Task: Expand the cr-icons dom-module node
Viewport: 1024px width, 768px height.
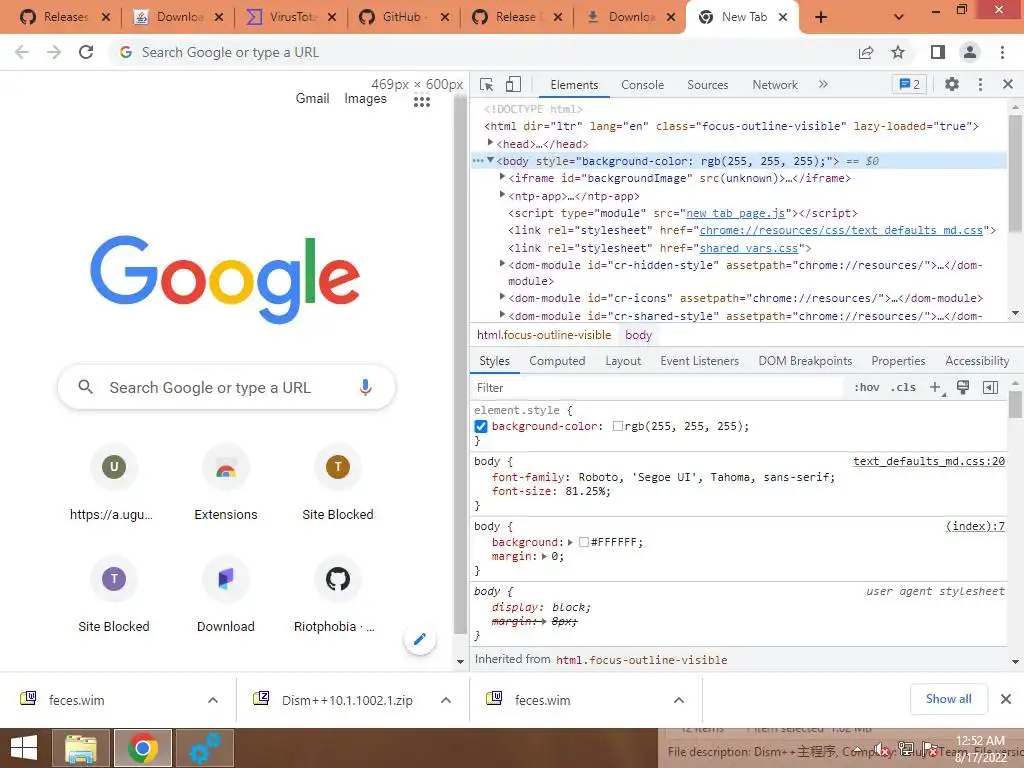Action: pos(502,297)
